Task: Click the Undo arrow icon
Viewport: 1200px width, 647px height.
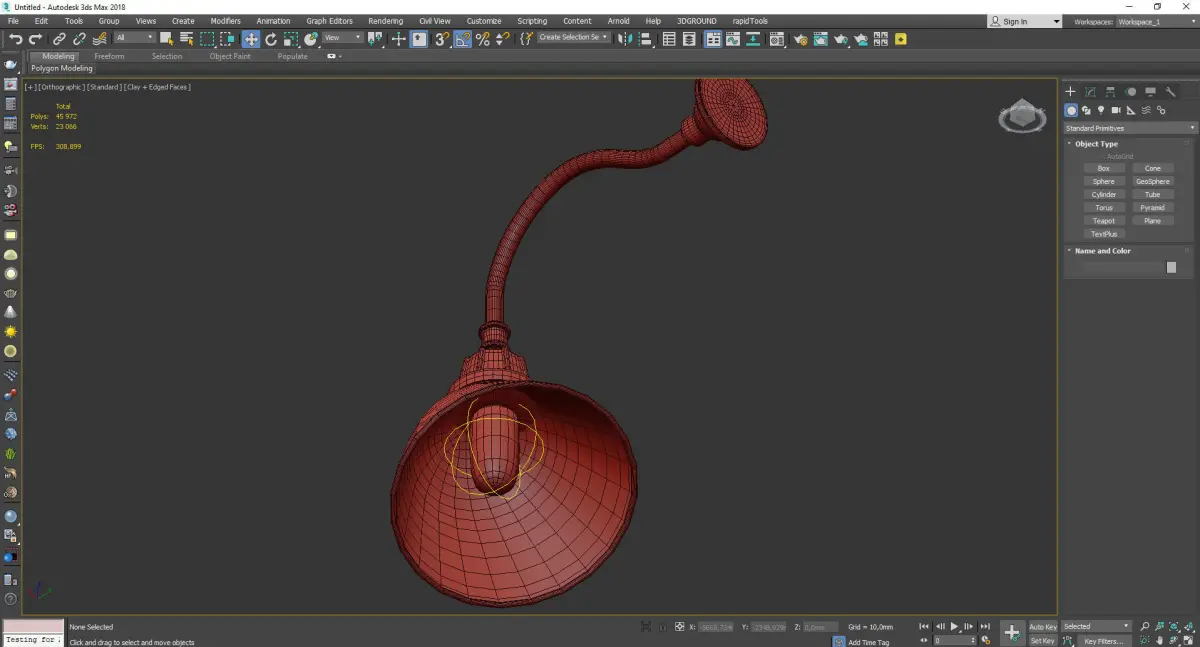Action: [x=16, y=39]
